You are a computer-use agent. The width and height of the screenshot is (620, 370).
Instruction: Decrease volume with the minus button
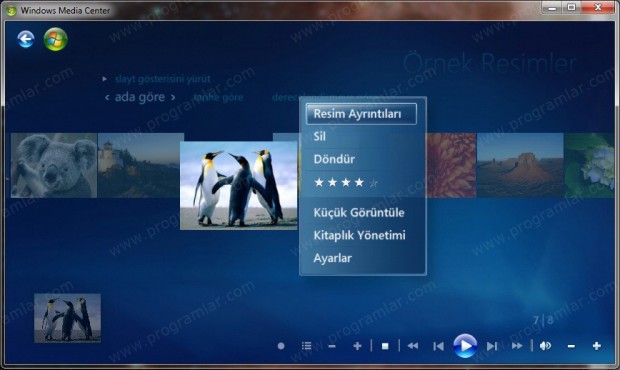coord(571,346)
